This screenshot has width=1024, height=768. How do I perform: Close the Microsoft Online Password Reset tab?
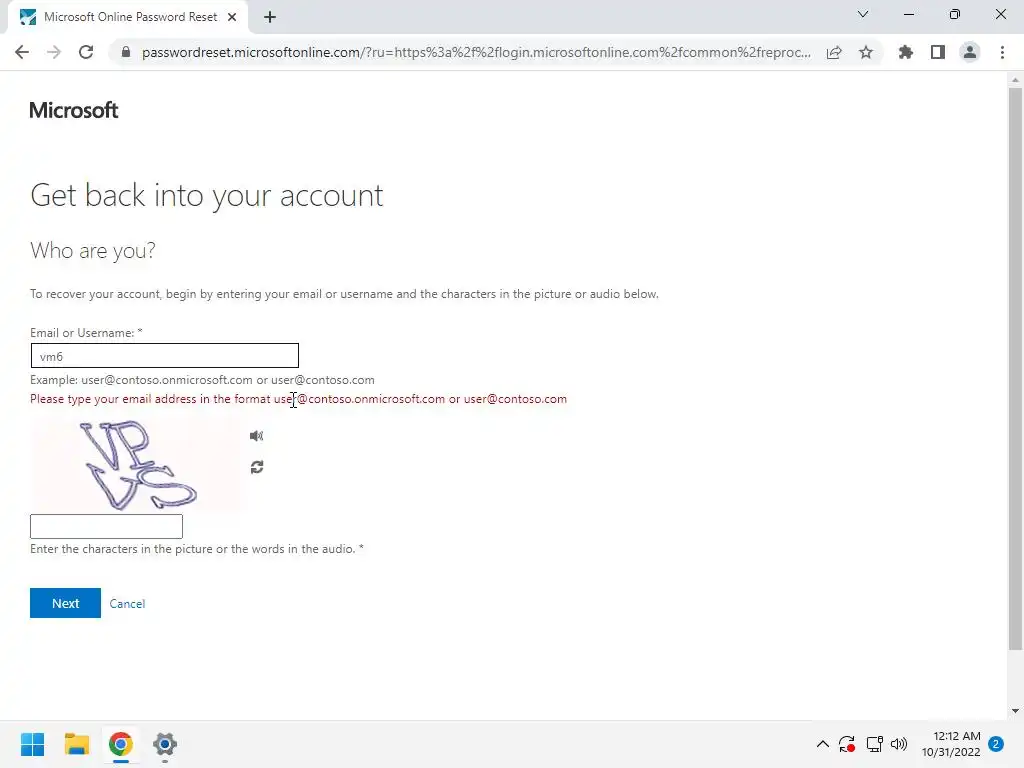(x=232, y=18)
